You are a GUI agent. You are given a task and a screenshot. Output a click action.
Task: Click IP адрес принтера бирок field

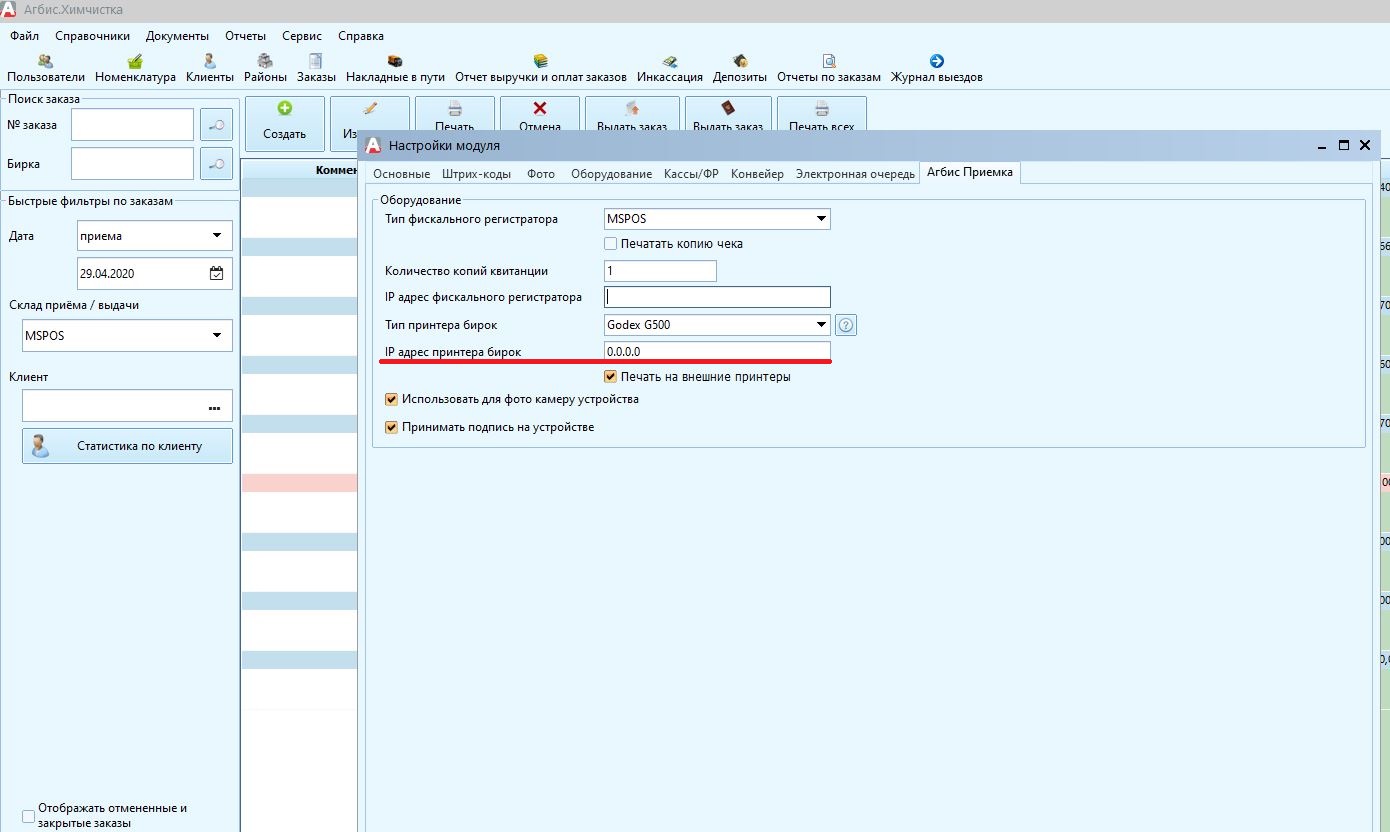click(x=717, y=352)
